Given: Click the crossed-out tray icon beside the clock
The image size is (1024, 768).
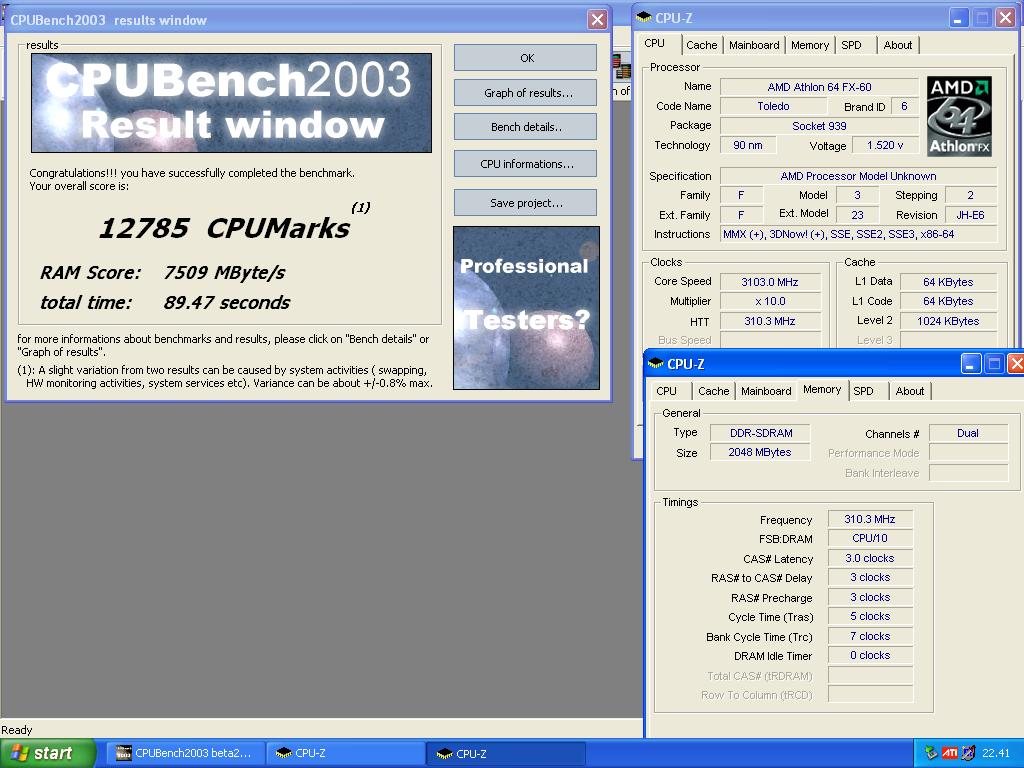Looking at the screenshot, I should [x=968, y=754].
